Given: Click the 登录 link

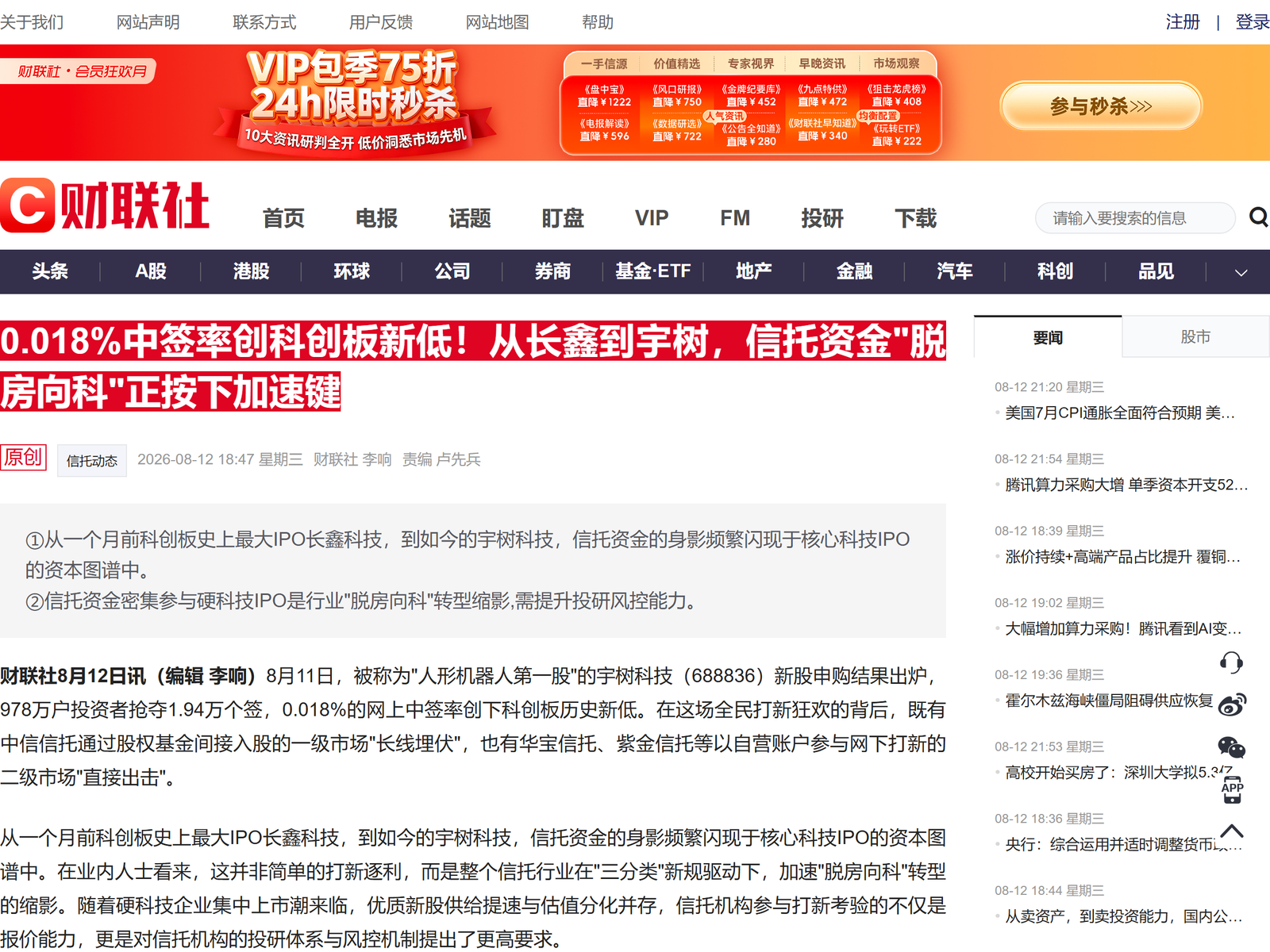Looking at the screenshot, I should pyautogui.click(x=1253, y=22).
